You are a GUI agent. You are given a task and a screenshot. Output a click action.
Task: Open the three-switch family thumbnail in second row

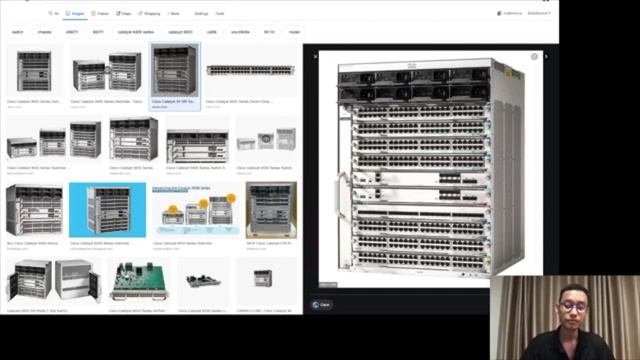(54, 140)
